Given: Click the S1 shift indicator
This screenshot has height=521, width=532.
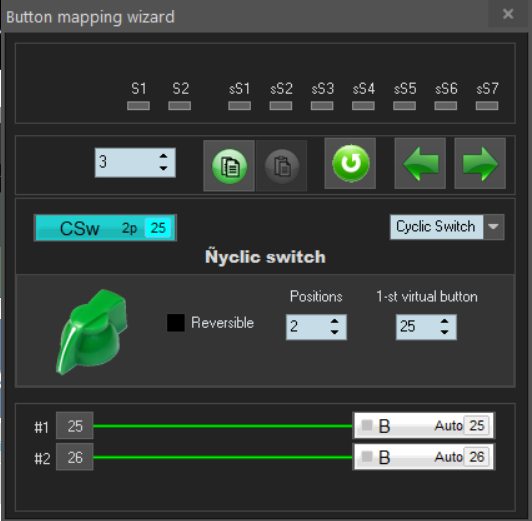Looking at the screenshot, I should pyautogui.click(x=138, y=106).
